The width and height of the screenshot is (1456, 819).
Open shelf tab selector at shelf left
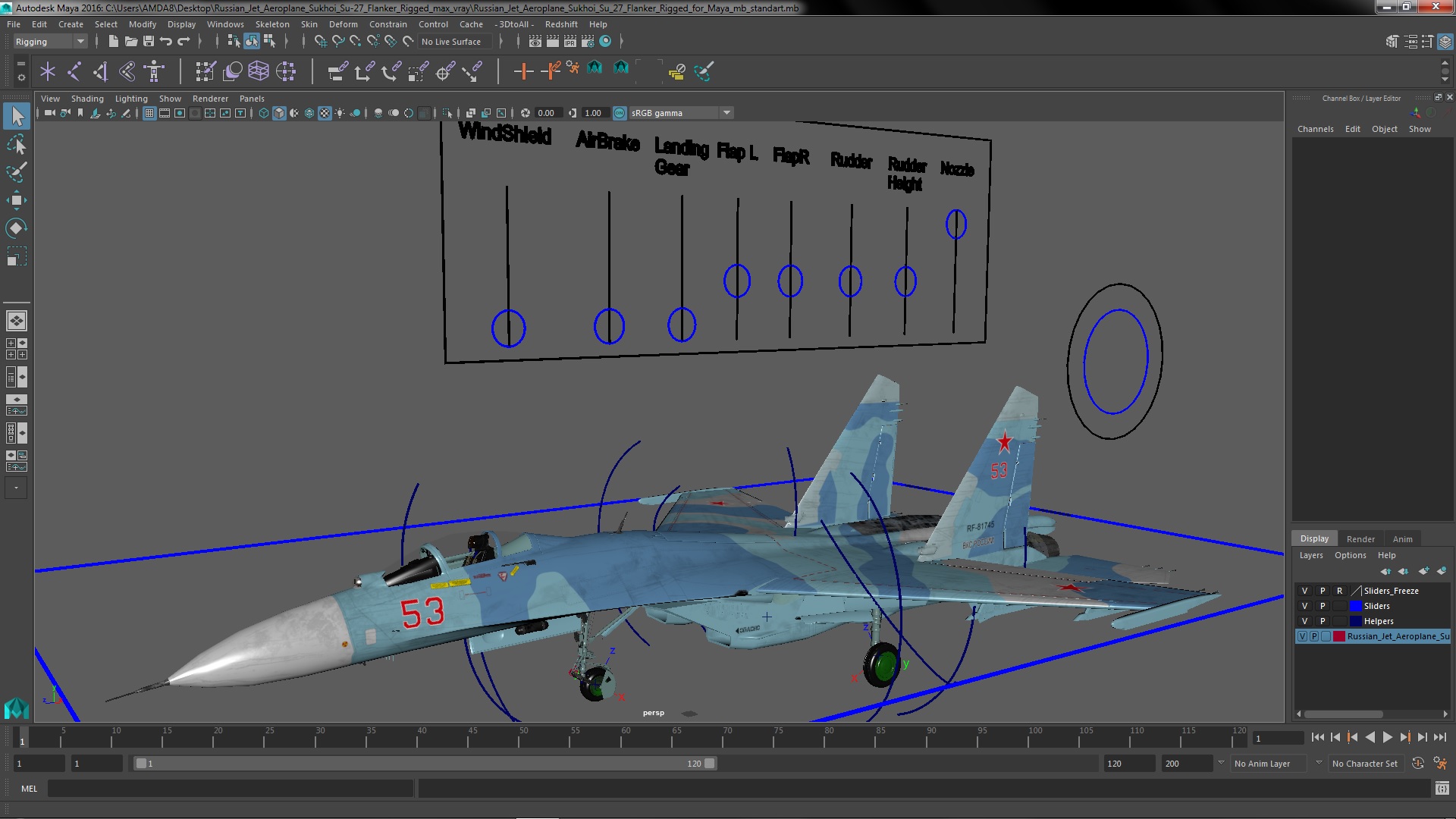click(20, 64)
